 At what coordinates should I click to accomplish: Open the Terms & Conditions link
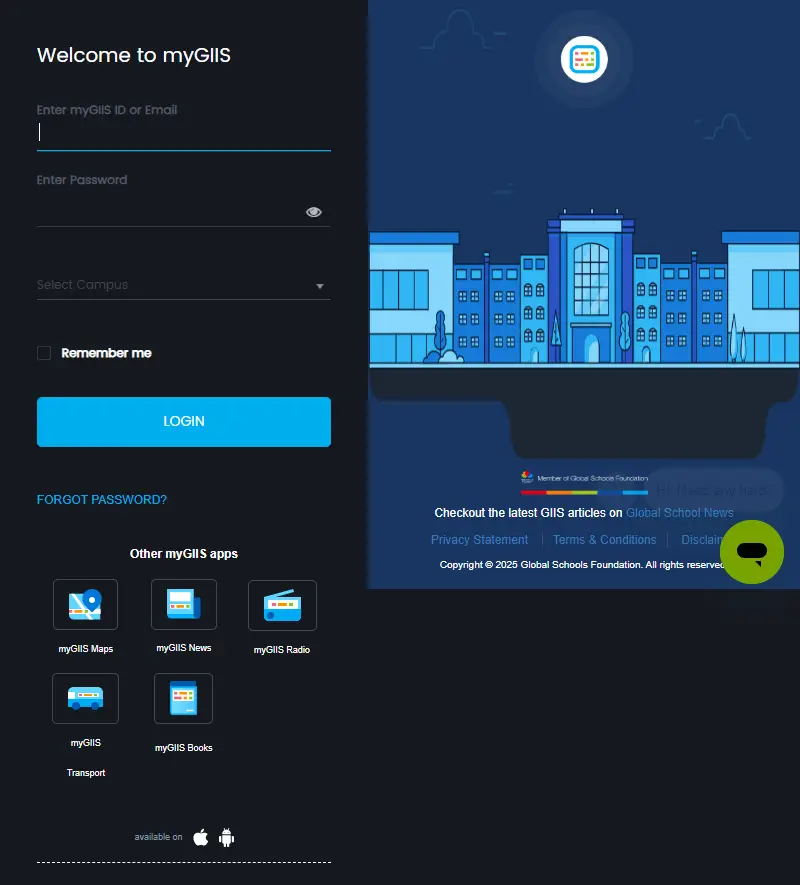(x=605, y=540)
